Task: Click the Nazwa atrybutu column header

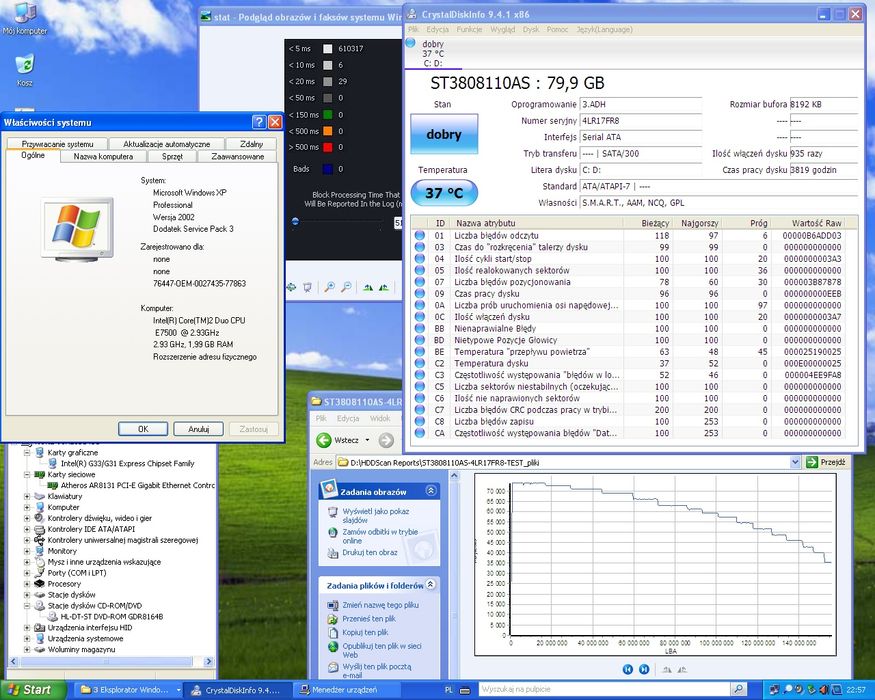Action: coord(484,223)
